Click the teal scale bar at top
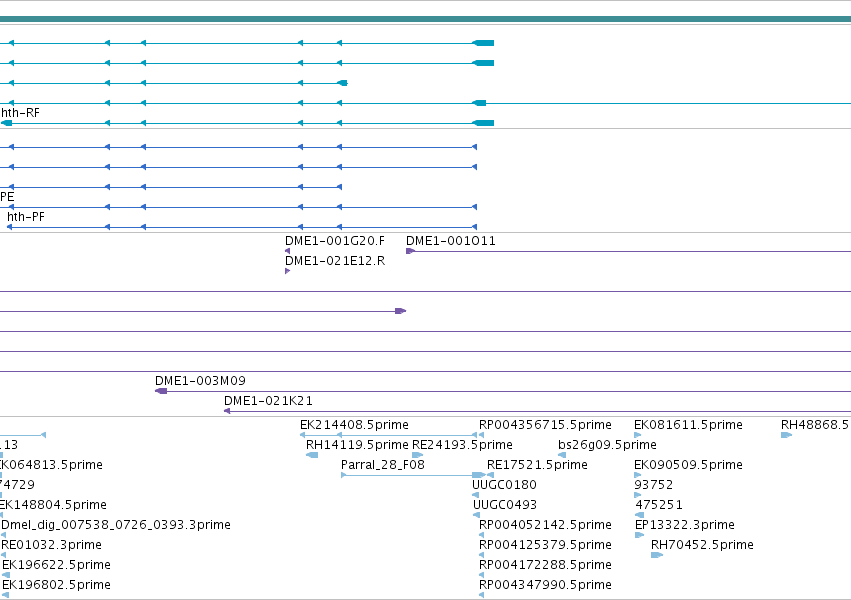This screenshot has height=600, width=851. tap(426, 20)
